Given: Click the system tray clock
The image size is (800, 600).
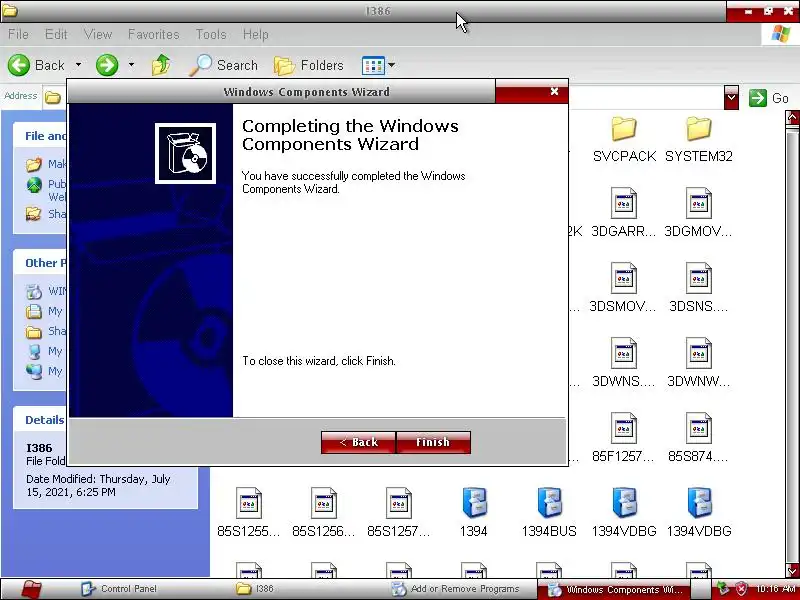Looking at the screenshot, I should [x=776, y=588].
